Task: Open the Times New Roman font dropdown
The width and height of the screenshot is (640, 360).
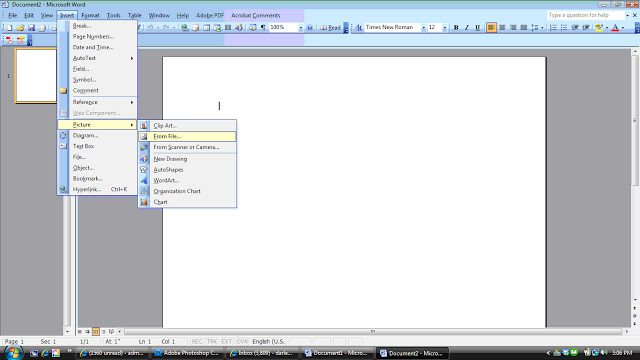Action: click(x=423, y=27)
